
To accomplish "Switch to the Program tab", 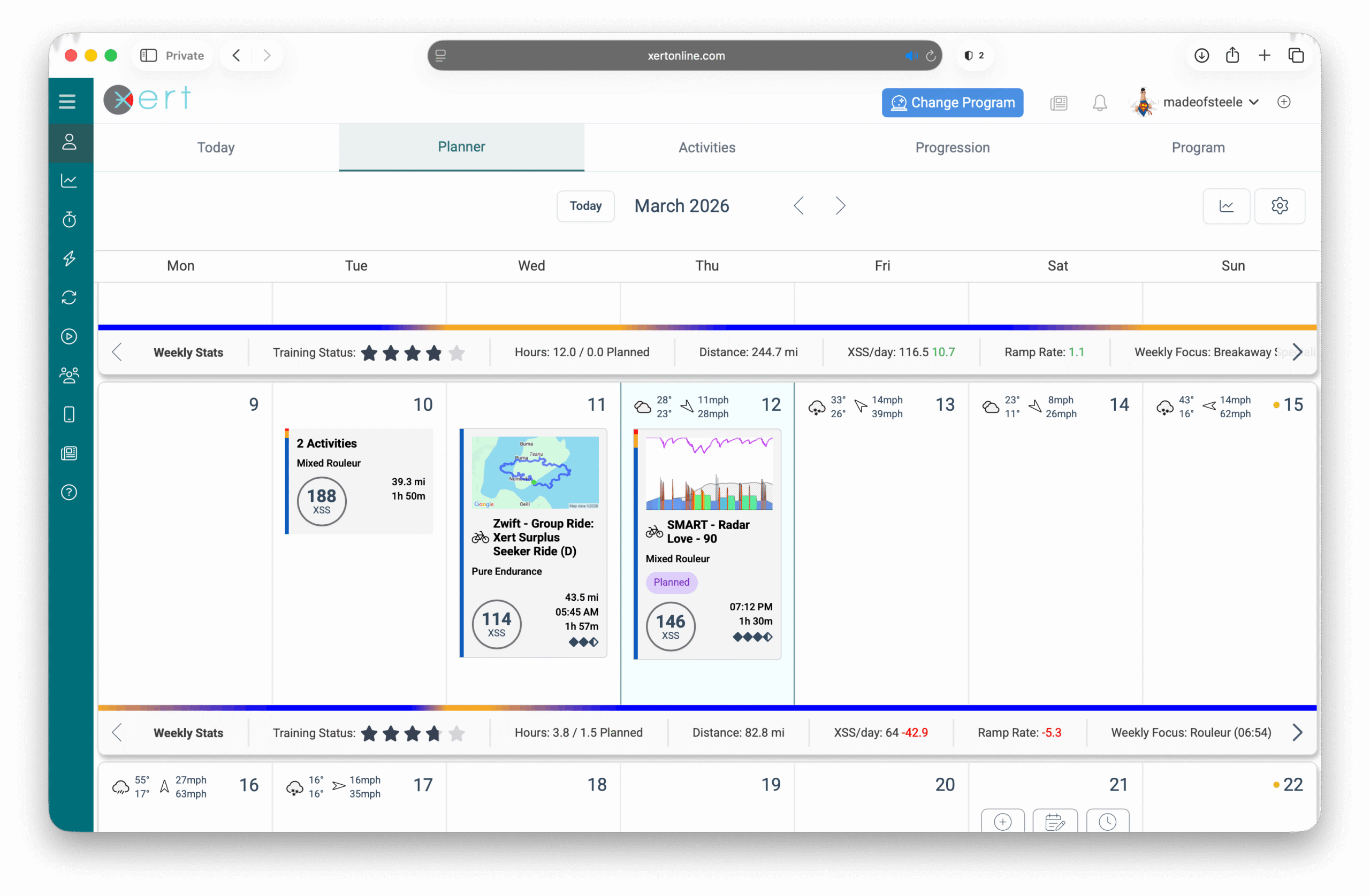I will (1198, 147).
